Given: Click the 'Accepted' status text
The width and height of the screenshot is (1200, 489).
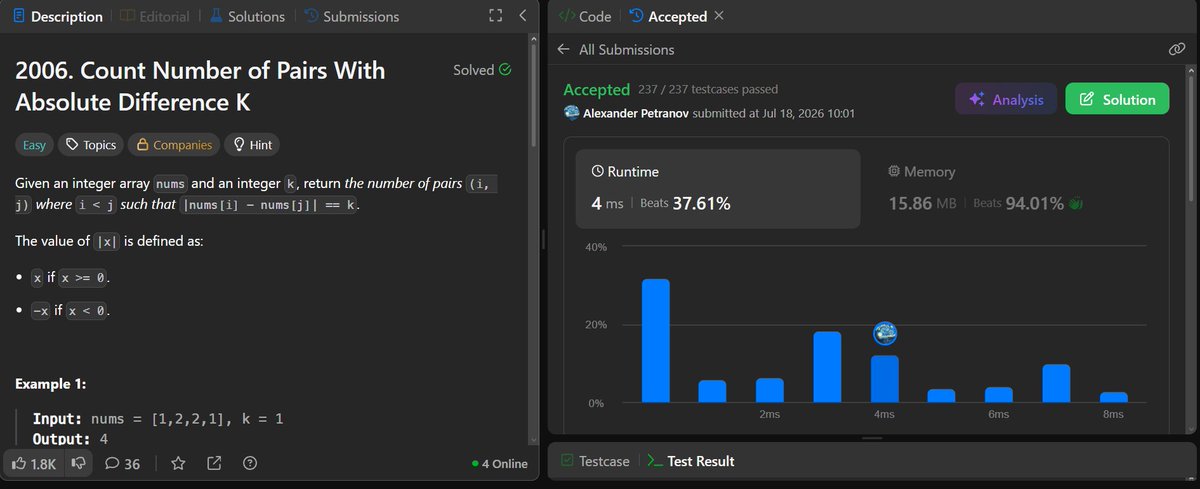Looking at the screenshot, I should [x=597, y=90].
